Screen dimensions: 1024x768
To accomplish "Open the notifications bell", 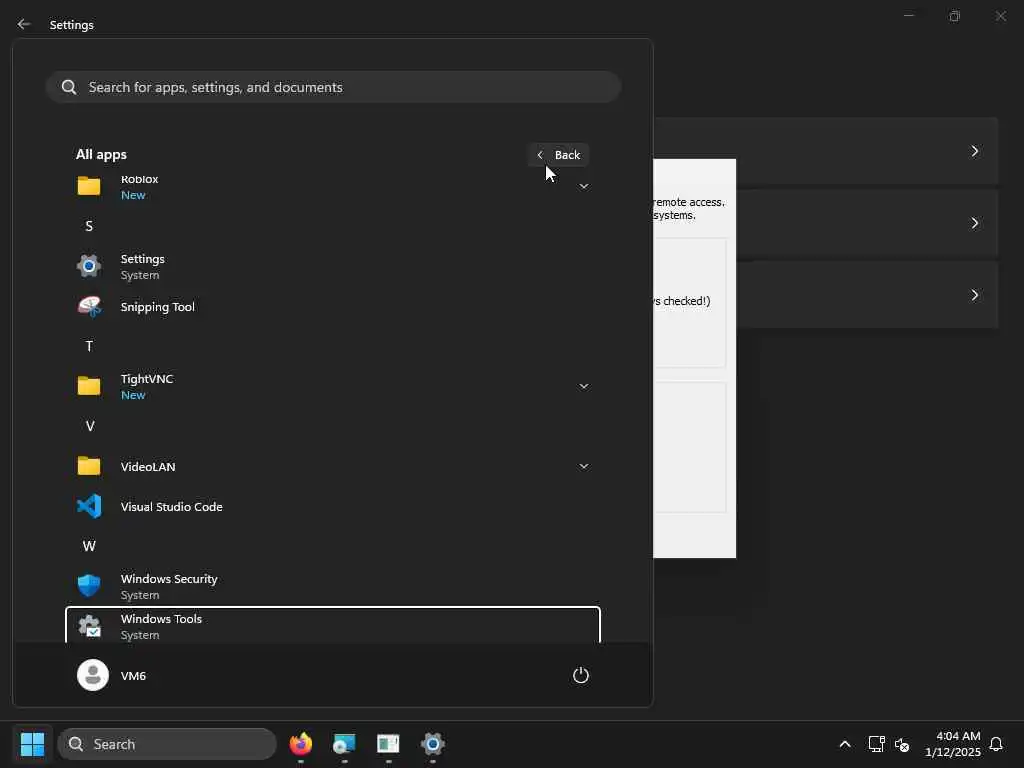I will [x=996, y=744].
